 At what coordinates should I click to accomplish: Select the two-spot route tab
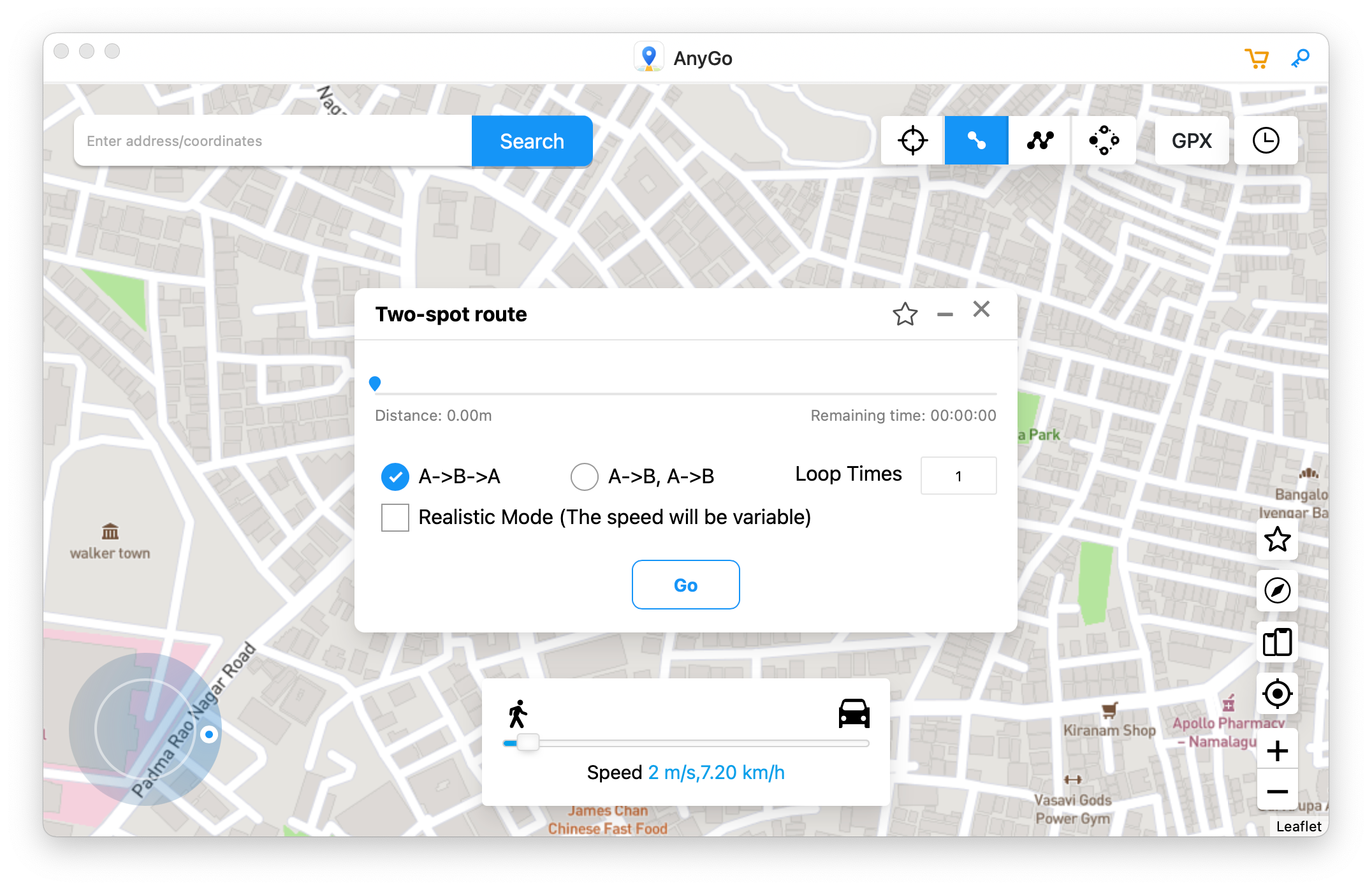pyautogui.click(x=976, y=140)
